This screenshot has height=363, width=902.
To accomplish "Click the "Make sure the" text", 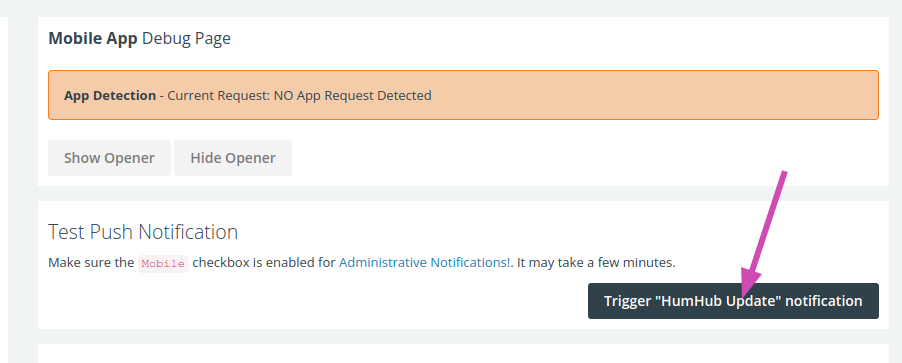I will click(x=91, y=263).
